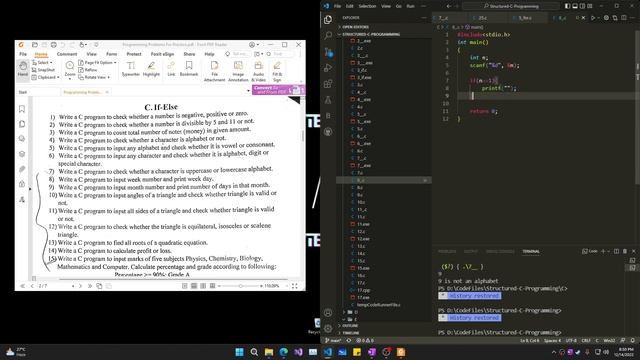Click the Foxit zoom slider

(240, 286)
